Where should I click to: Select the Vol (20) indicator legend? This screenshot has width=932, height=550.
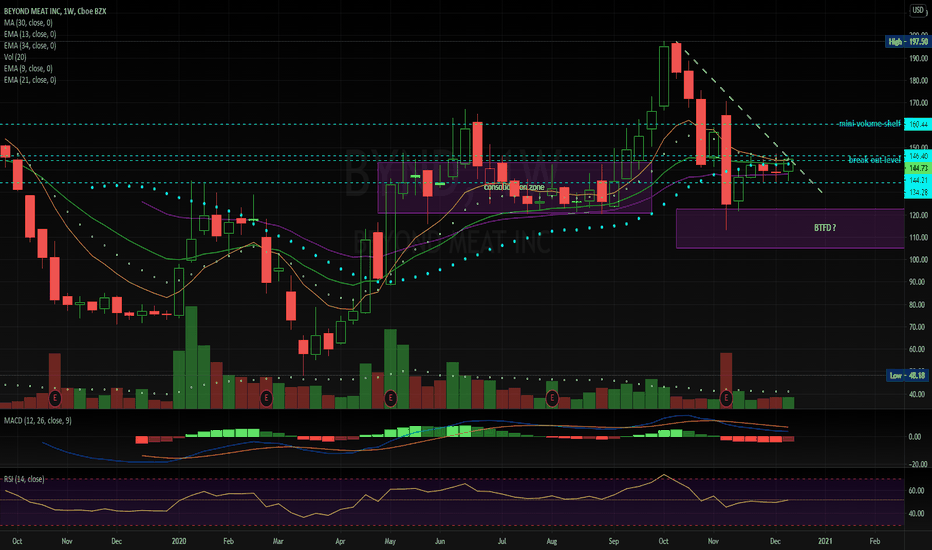(x=15, y=57)
